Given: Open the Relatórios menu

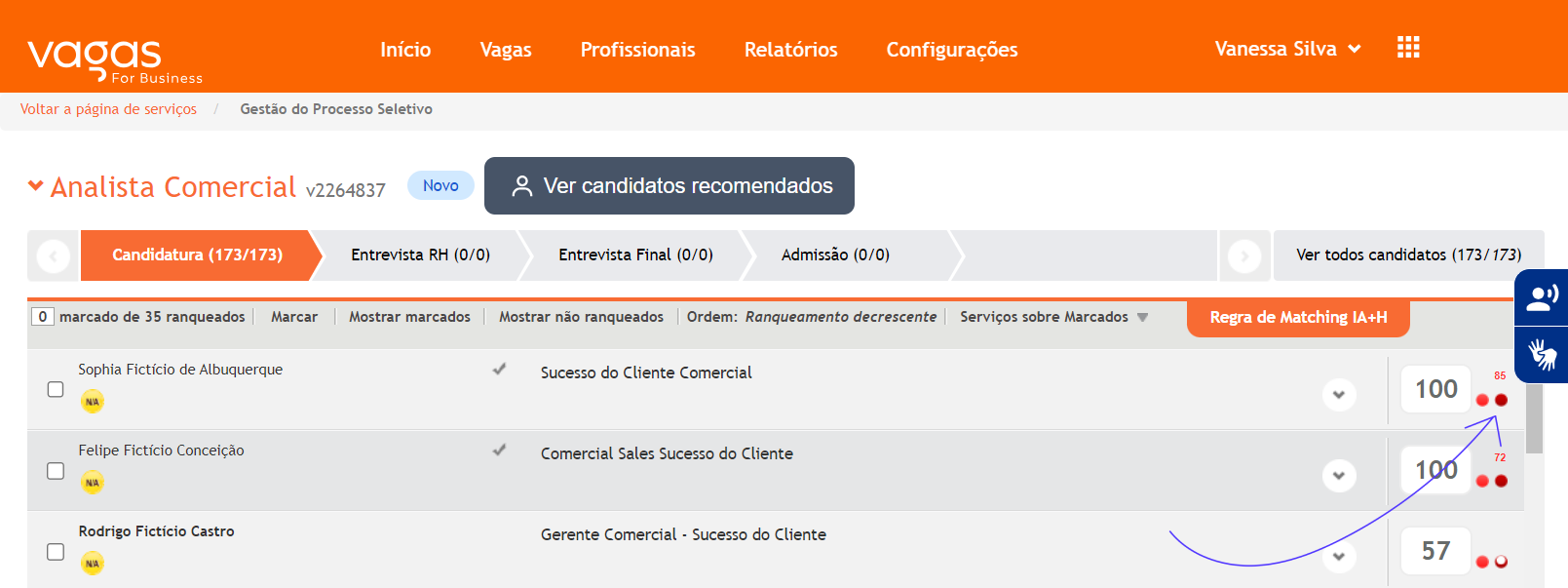Looking at the screenshot, I should pyautogui.click(x=790, y=50).
